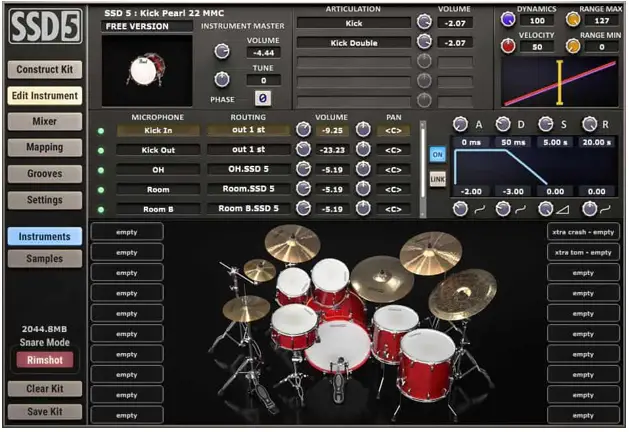Open the xtra tom - empty slot

coord(583,252)
